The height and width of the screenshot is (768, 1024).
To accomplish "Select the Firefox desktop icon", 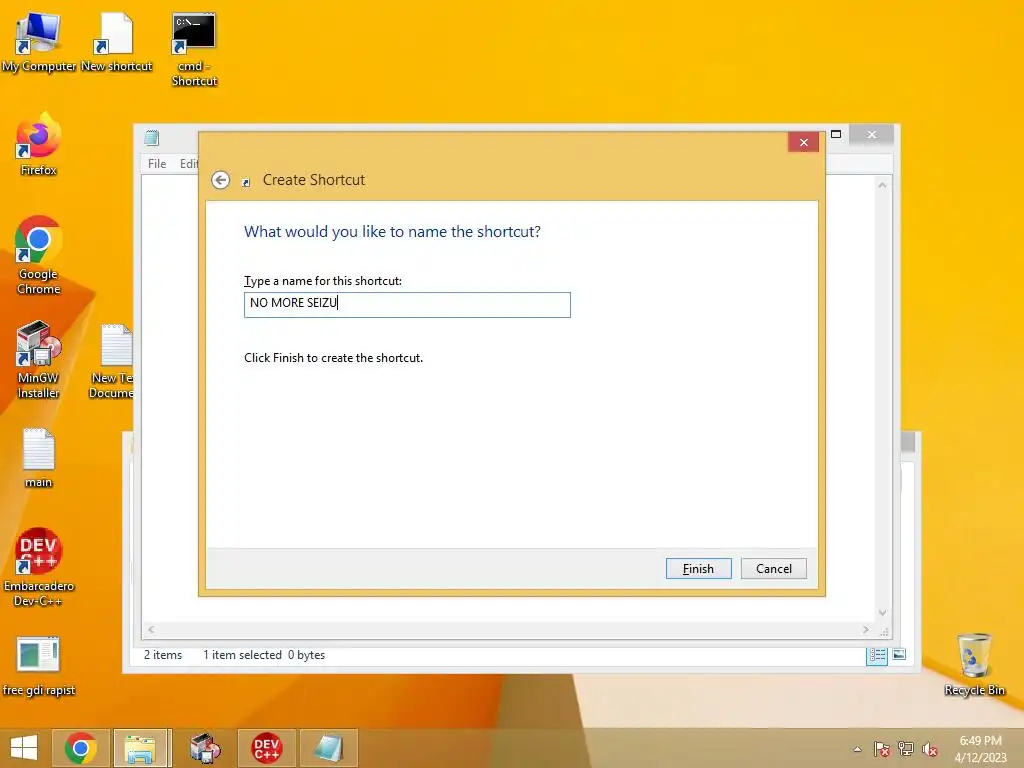I will tap(39, 145).
